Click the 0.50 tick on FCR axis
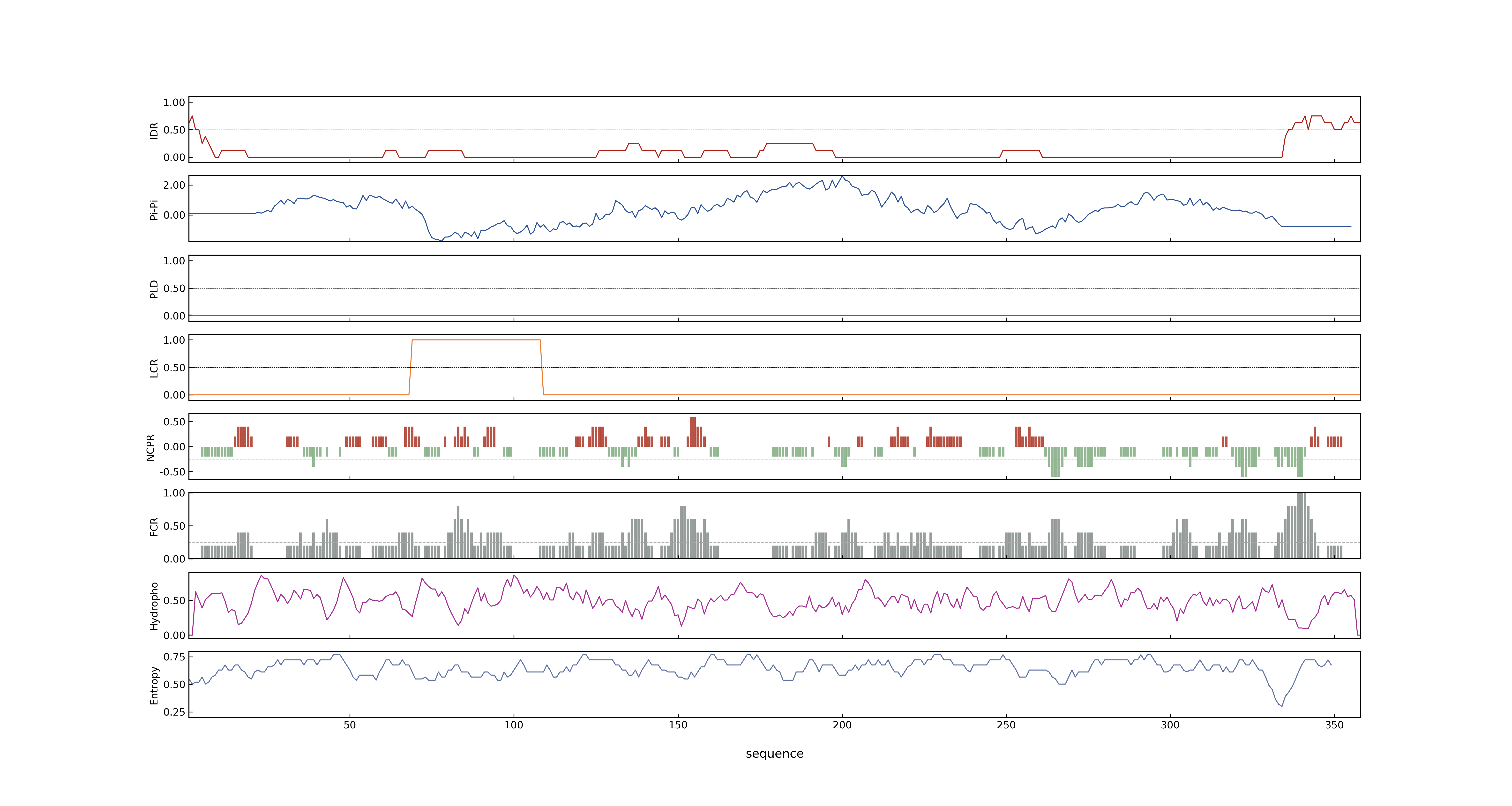This screenshot has width=1512, height=806. coord(174,526)
